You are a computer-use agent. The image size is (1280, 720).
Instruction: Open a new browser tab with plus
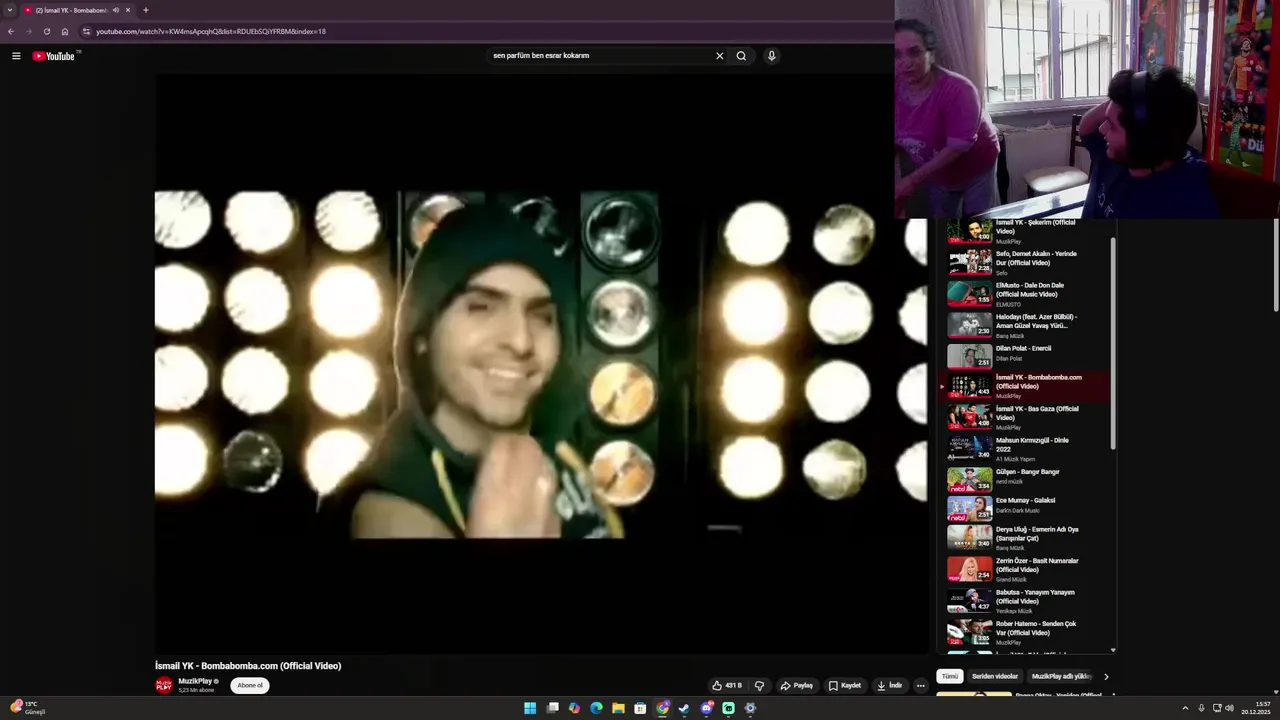pyautogui.click(x=145, y=10)
